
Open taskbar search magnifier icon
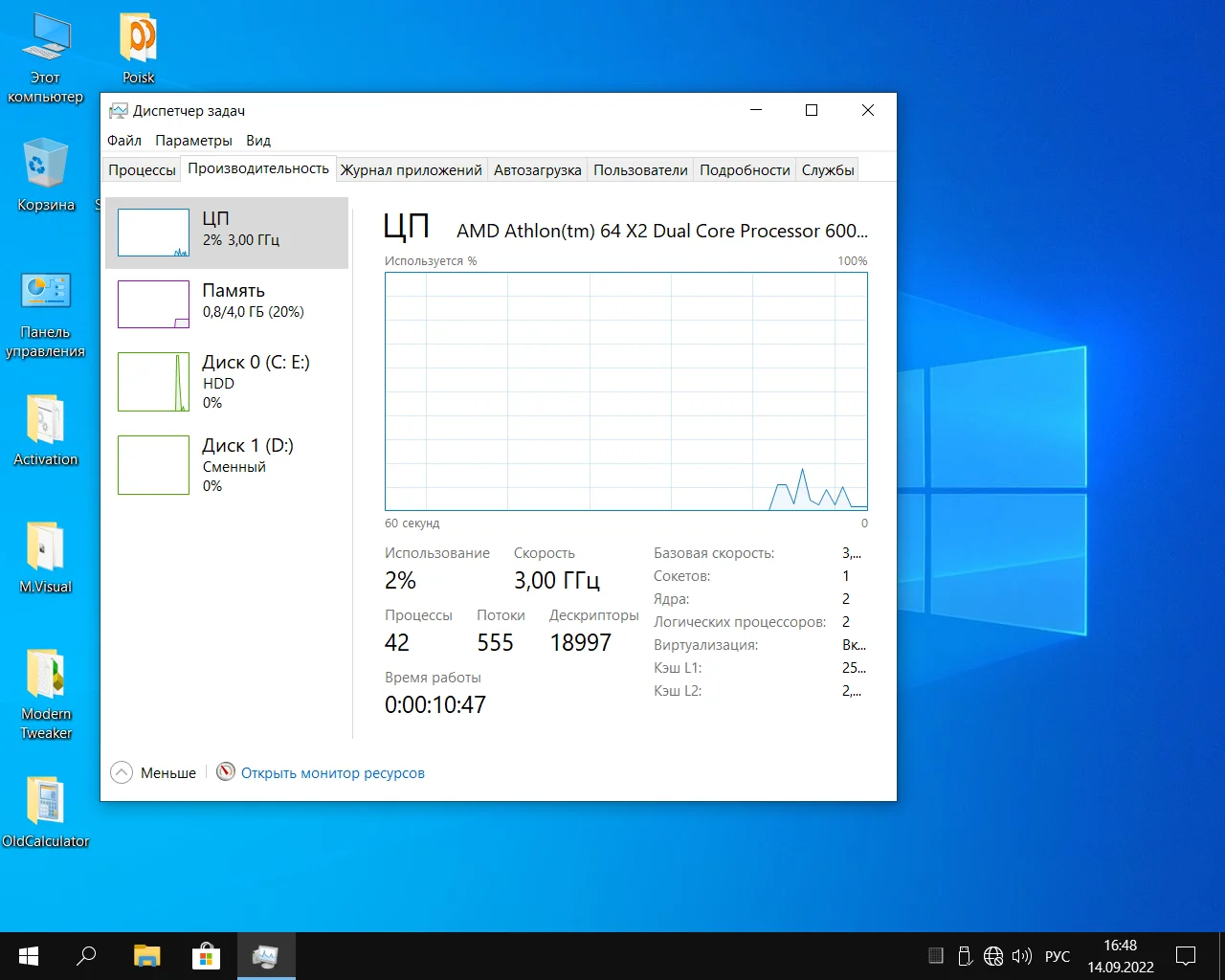86,956
